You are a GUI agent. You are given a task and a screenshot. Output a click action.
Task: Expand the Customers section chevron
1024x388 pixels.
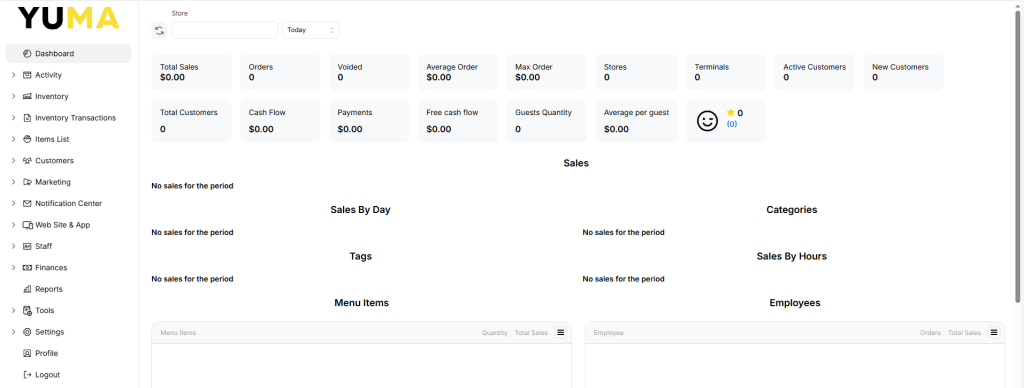click(14, 161)
